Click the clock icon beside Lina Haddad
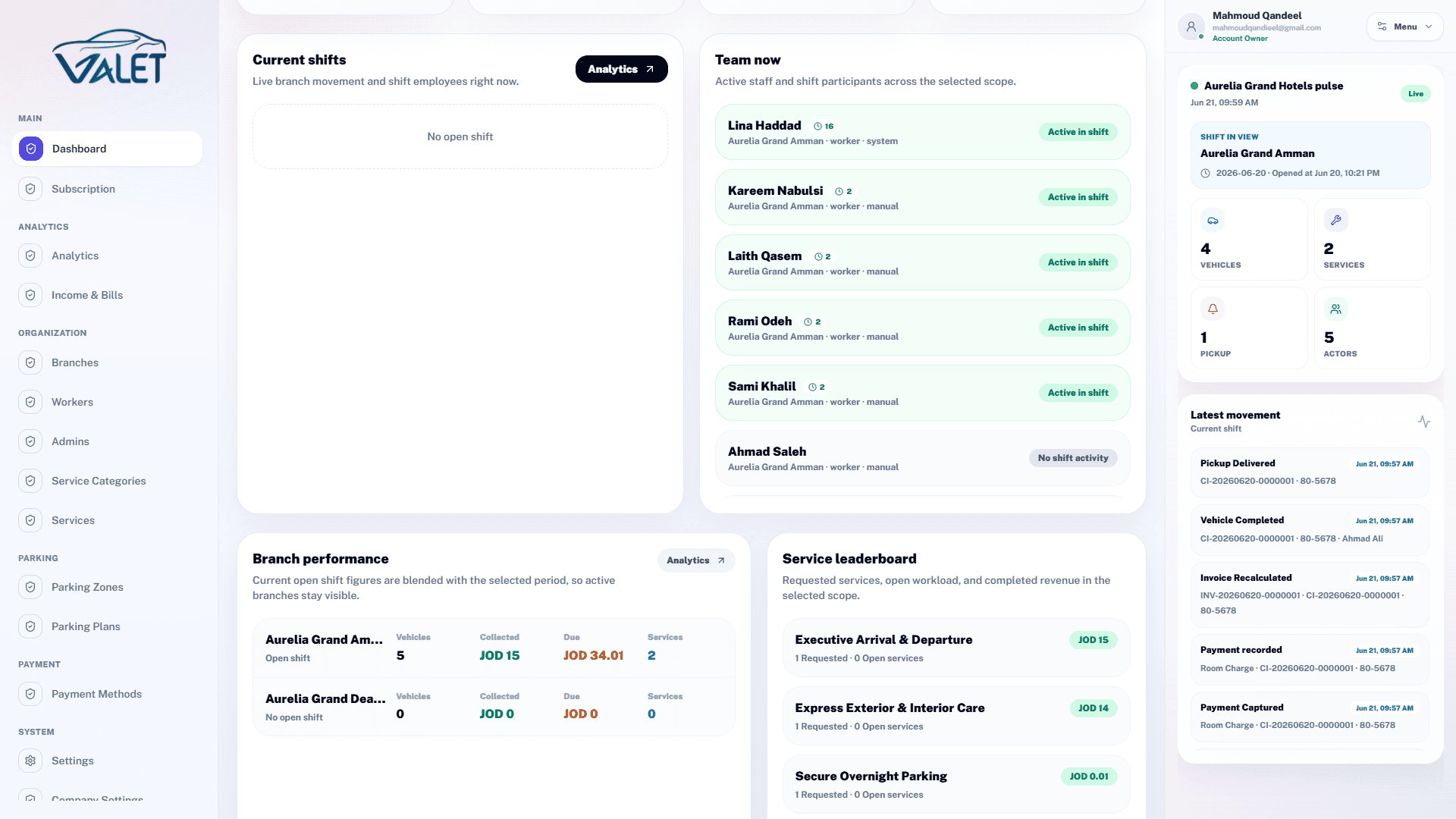 coord(817,127)
